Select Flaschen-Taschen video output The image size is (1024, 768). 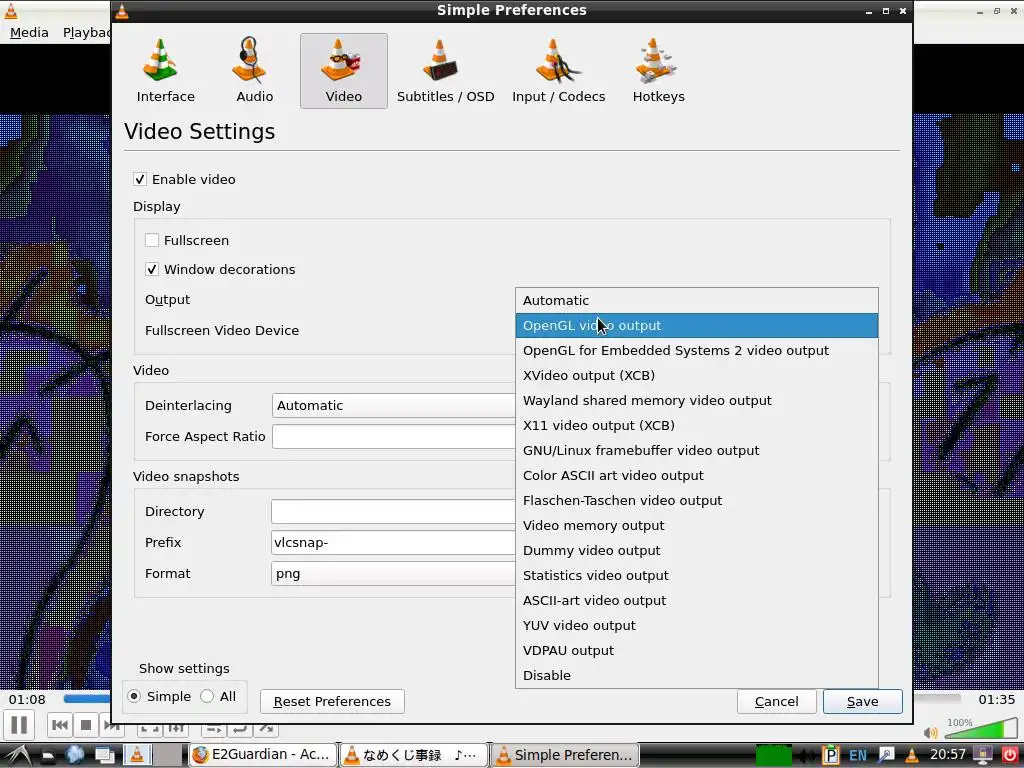coord(697,500)
